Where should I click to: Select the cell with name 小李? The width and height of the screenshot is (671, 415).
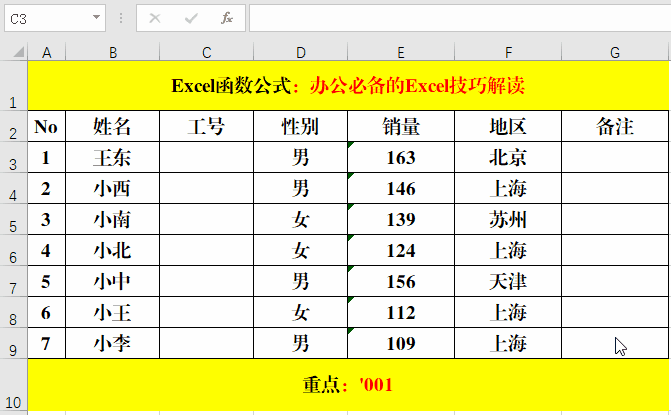[x=113, y=344]
